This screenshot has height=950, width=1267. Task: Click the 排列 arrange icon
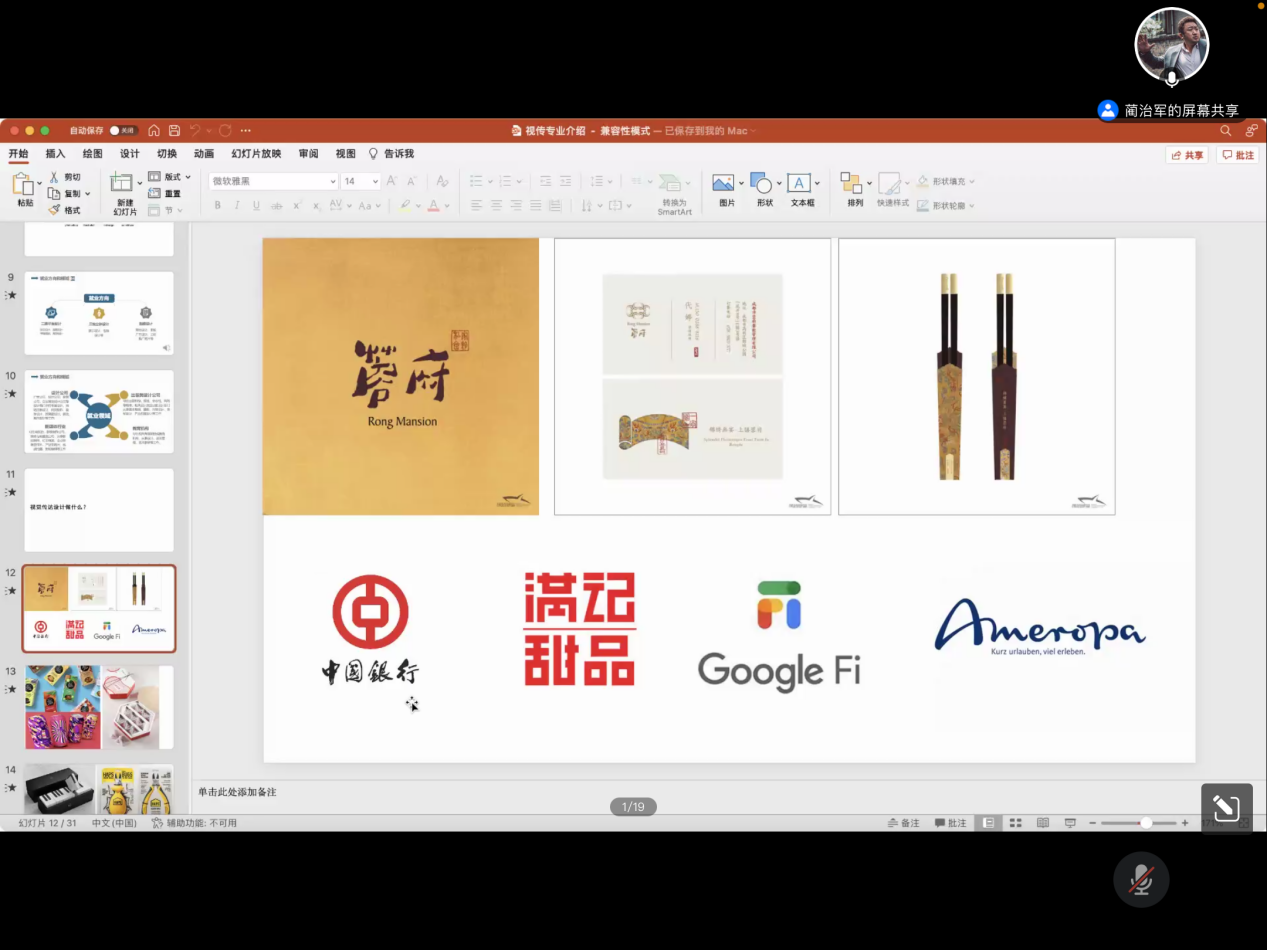(853, 185)
